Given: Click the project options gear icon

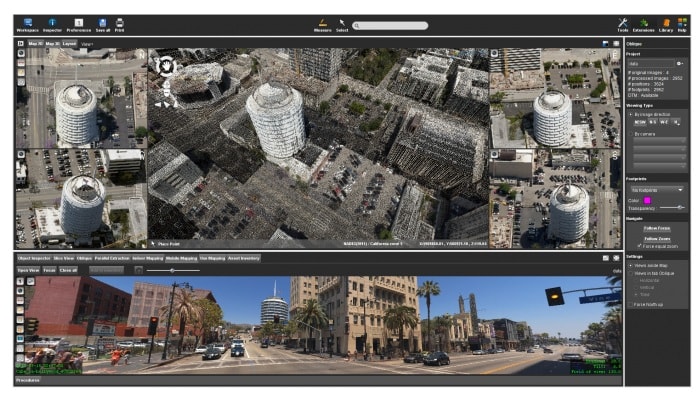Looking at the screenshot, I should point(679,64).
